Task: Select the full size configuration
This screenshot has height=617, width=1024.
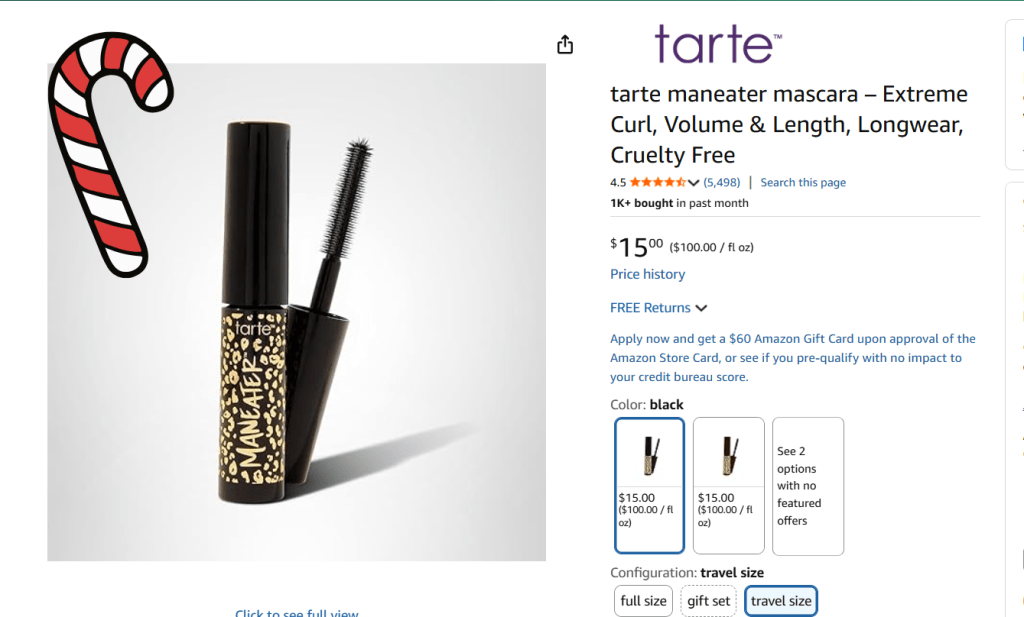Action: (x=643, y=601)
